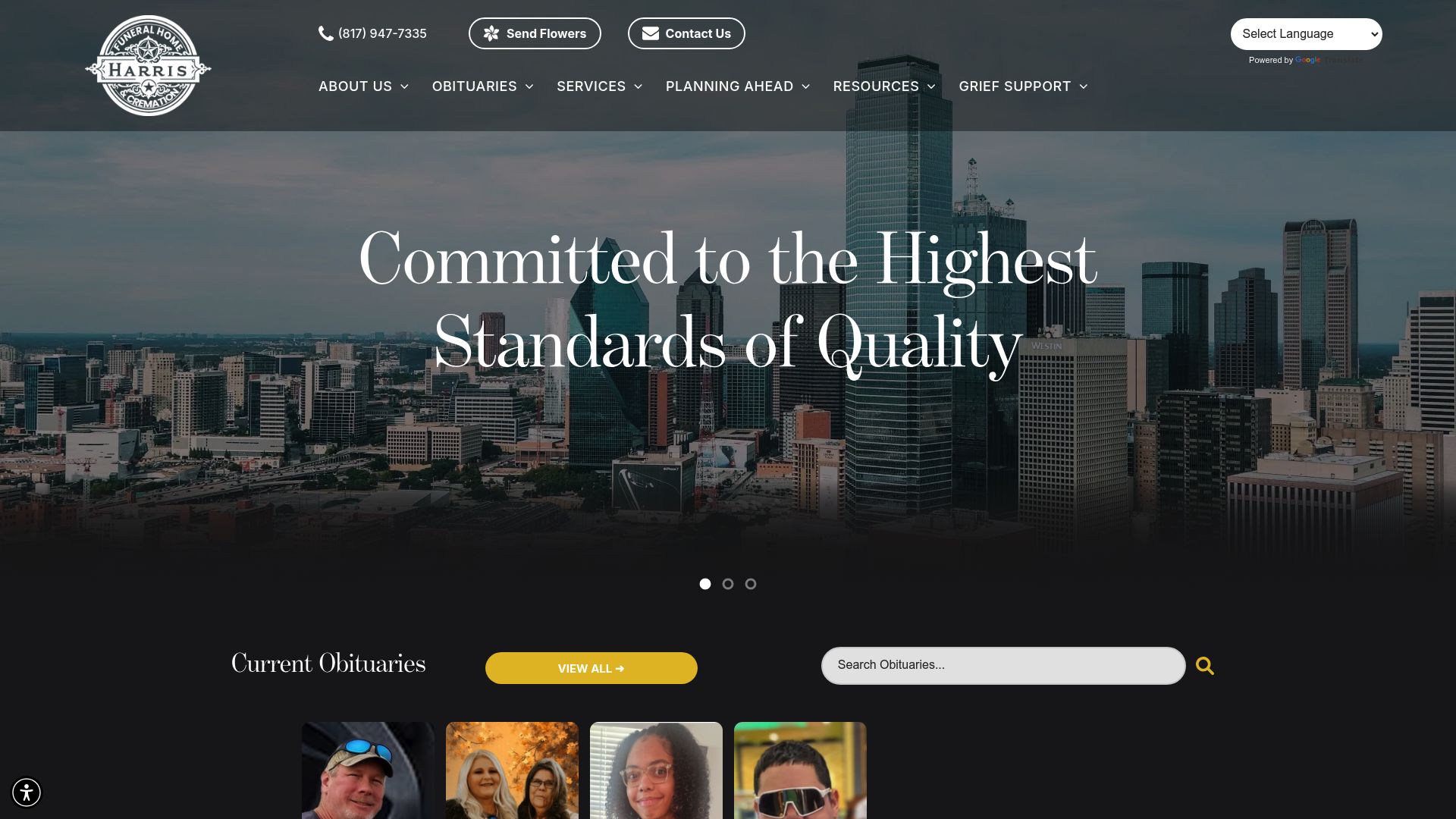Open obituary photo of woman with glasses
The image size is (1456, 819).
(x=656, y=770)
